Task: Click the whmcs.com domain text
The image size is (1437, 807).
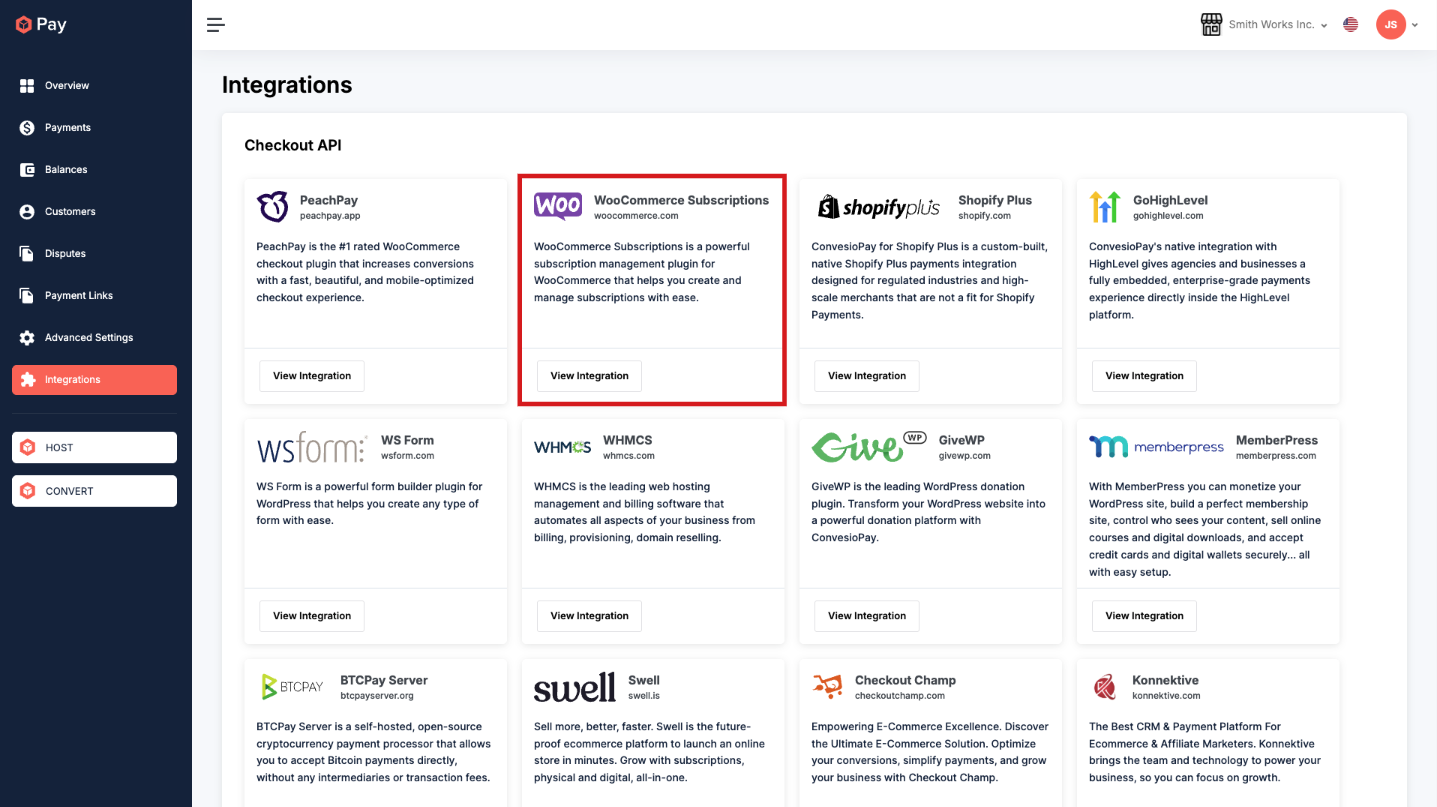Action: click(x=629, y=456)
